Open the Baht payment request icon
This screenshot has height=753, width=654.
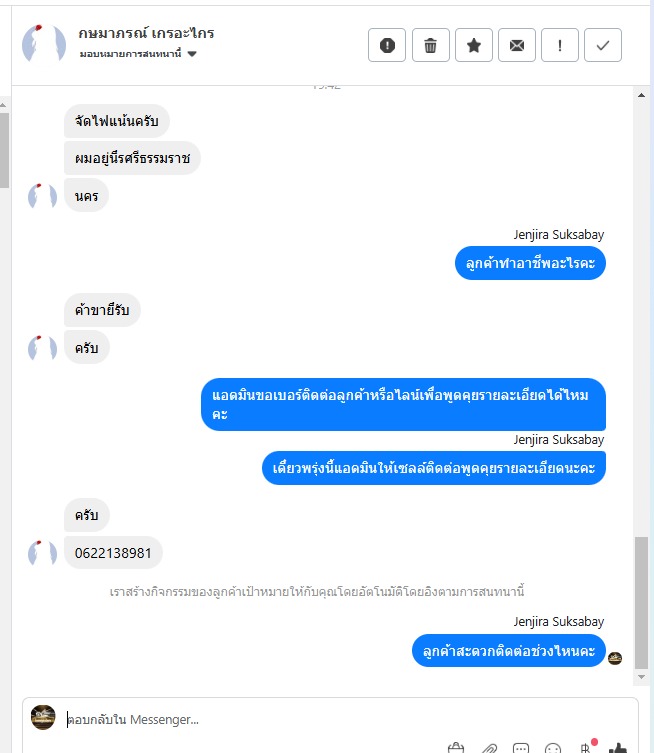pyautogui.click(x=586, y=747)
